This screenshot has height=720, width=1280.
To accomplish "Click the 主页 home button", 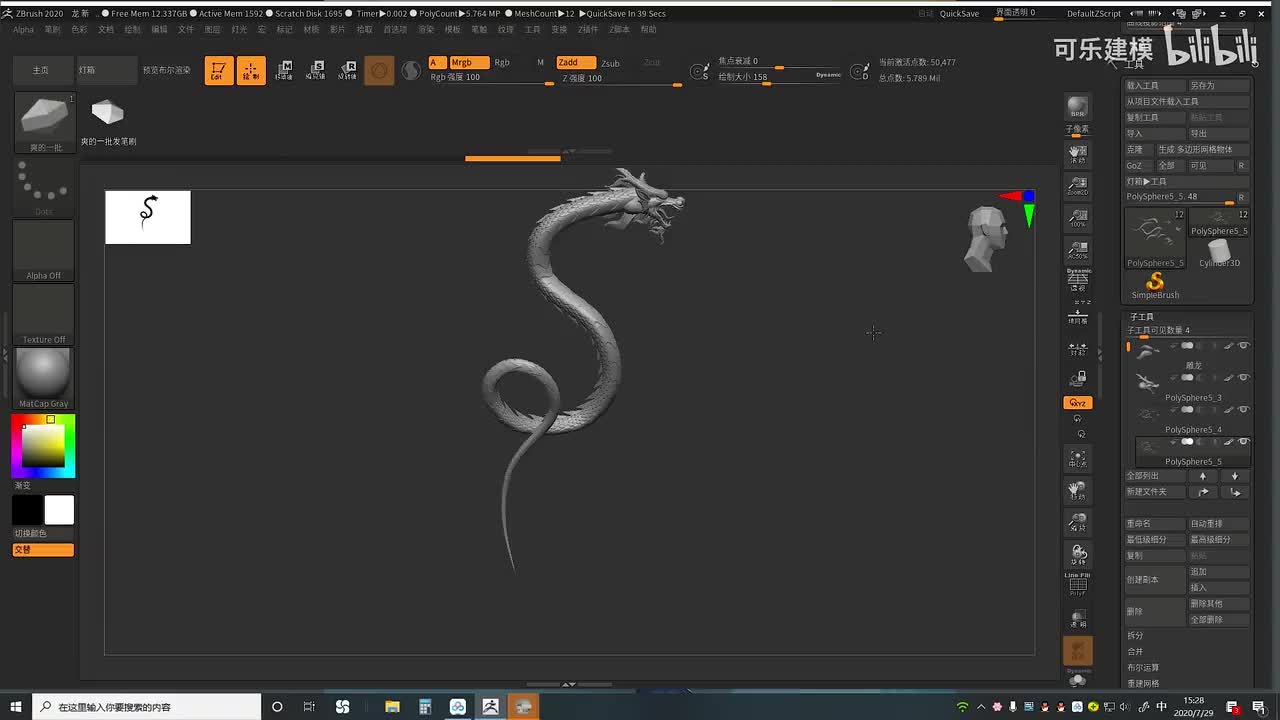I will point(41,70).
